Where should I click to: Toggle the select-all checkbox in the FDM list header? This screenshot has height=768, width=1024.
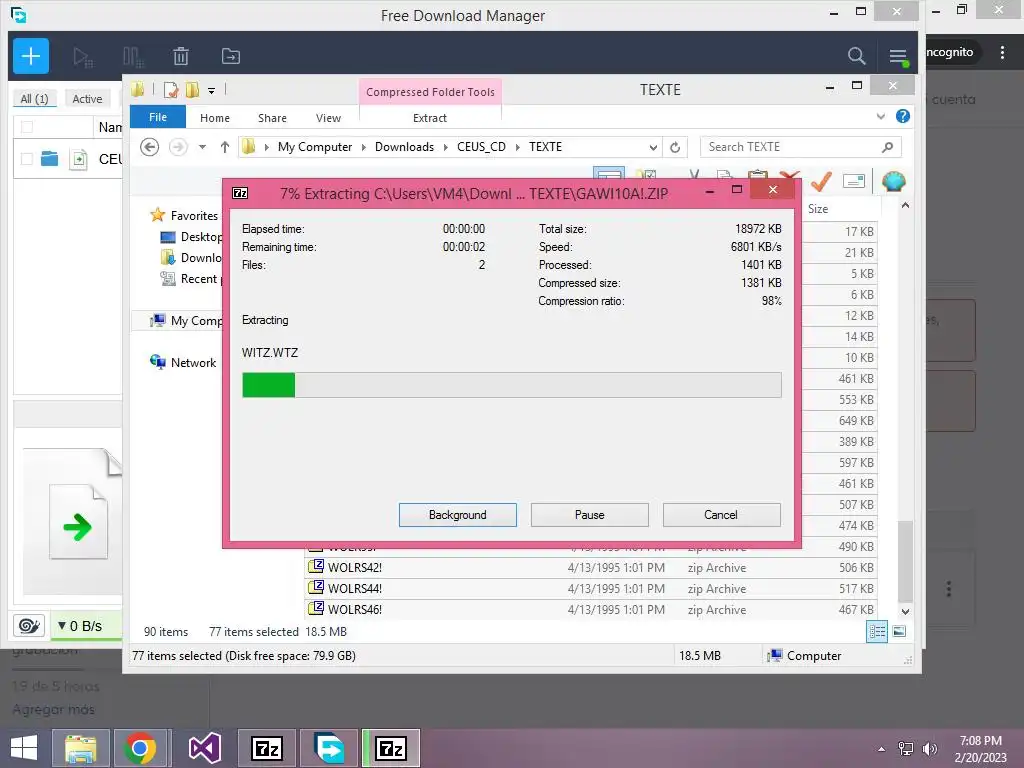pos(27,127)
